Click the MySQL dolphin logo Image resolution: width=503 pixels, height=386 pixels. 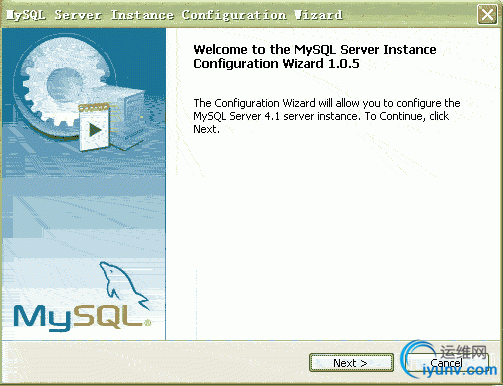[82, 297]
